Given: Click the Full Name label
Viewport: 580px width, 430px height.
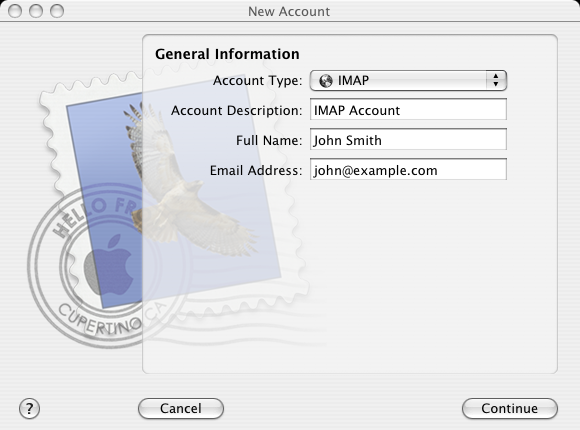Looking at the screenshot, I should pyautogui.click(x=269, y=140).
